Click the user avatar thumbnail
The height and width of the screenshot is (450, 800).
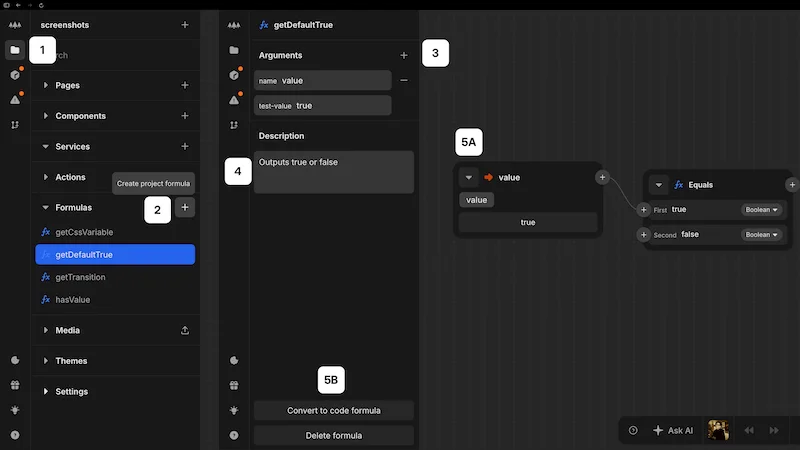pyautogui.click(x=718, y=430)
